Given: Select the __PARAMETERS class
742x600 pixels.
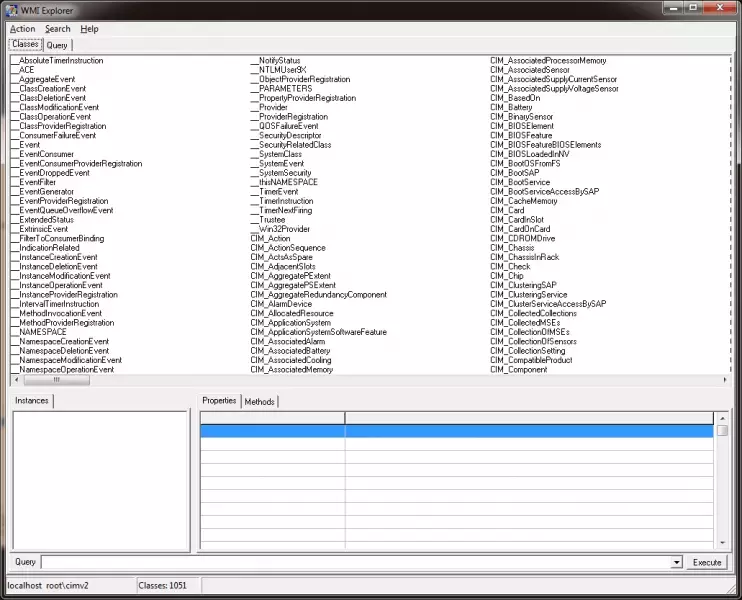Looking at the screenshot, I should coord(281,88).
